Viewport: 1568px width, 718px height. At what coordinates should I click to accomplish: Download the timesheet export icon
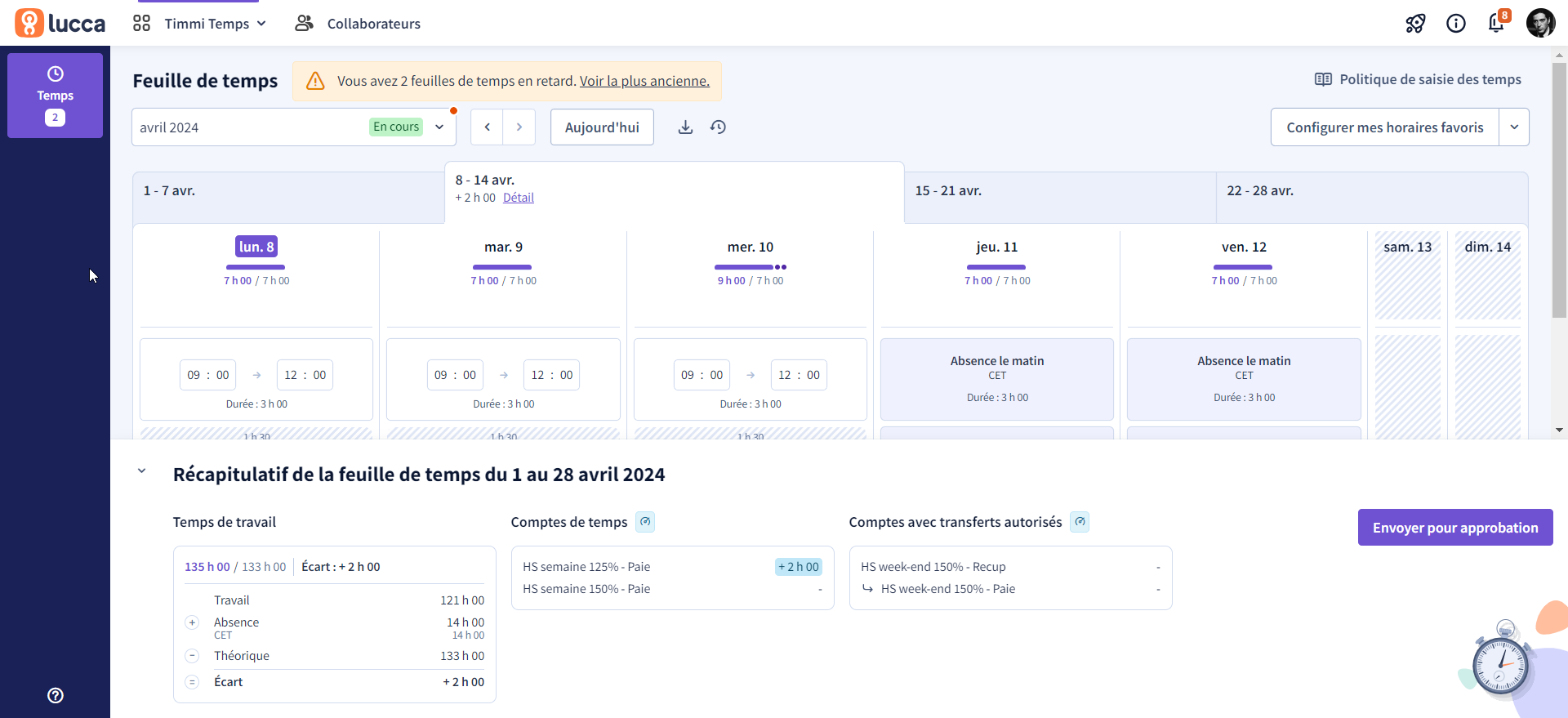pyautogui.click(x=686, y=127)
